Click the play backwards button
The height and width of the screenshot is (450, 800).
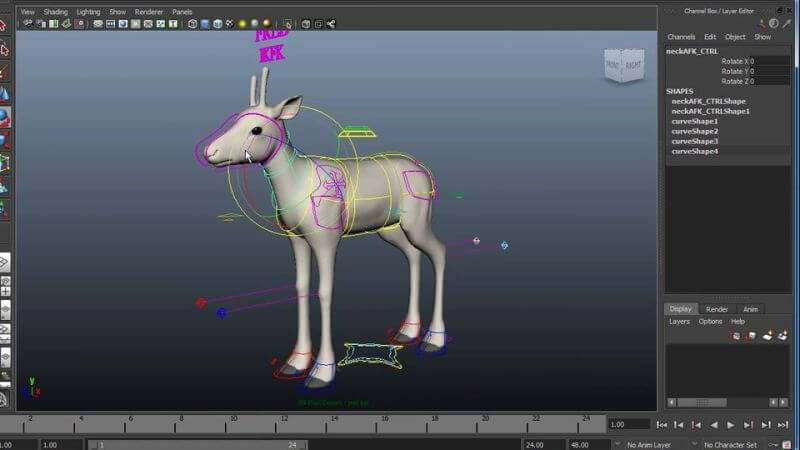coord(714,425)
